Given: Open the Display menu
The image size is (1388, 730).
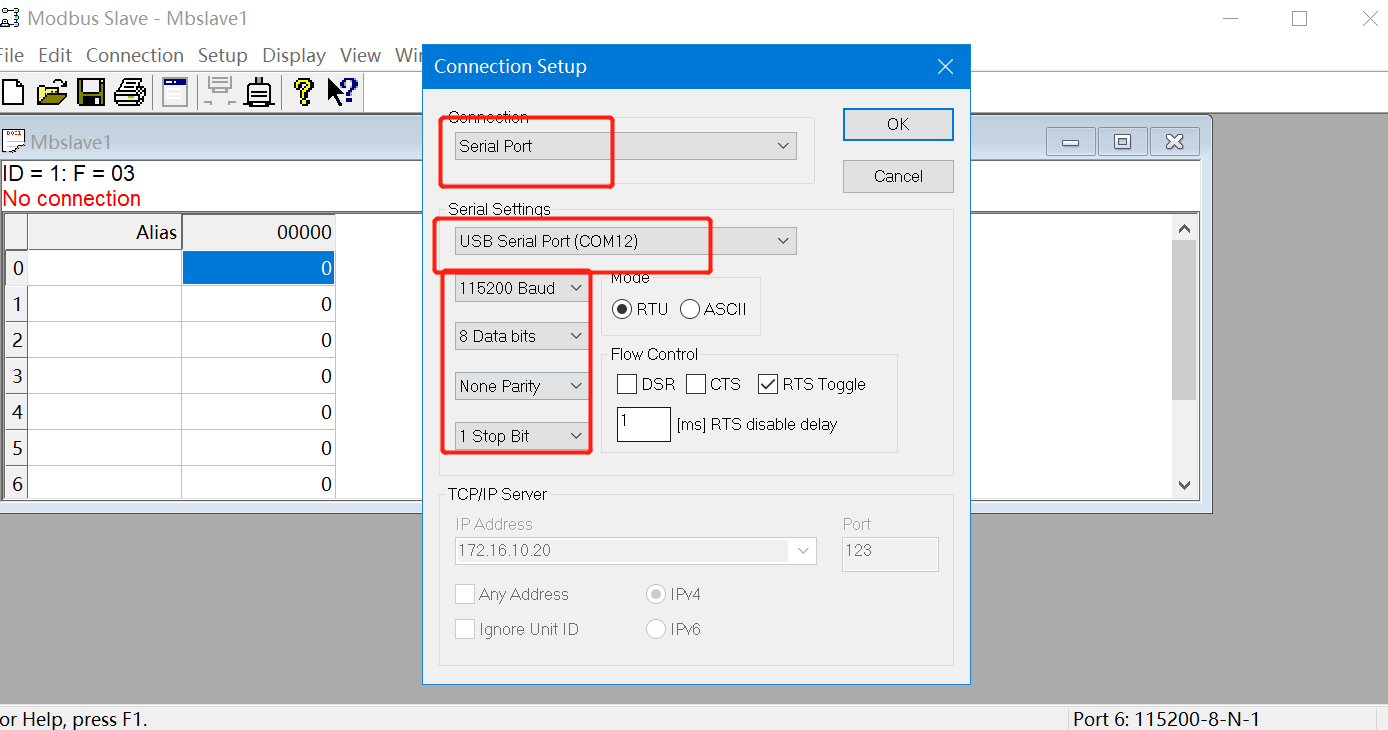Looking at the screenshot, I should click(293, 55).
